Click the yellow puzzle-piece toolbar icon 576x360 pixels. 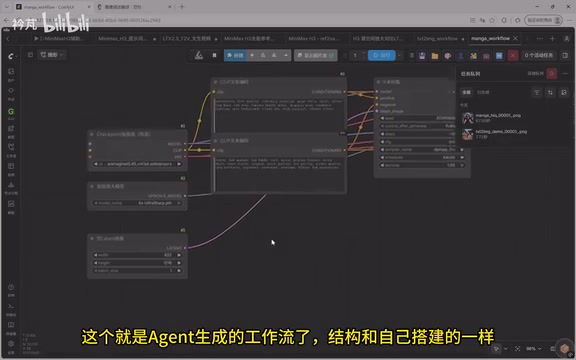click(474, 56)
